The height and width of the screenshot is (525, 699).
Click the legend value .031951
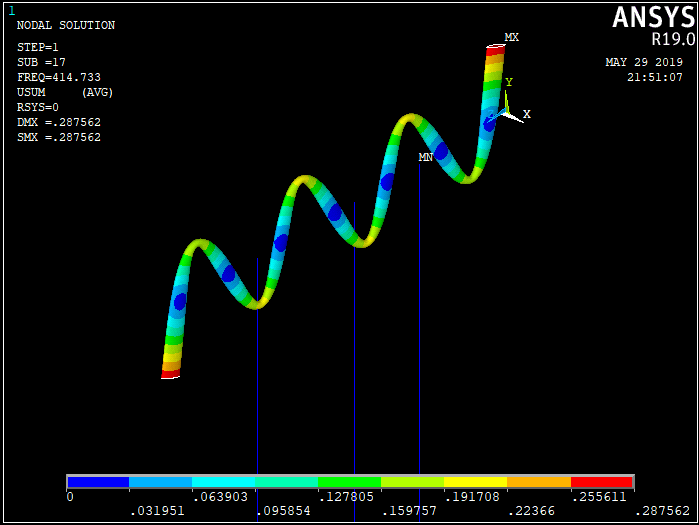click(x=157, y=511)
